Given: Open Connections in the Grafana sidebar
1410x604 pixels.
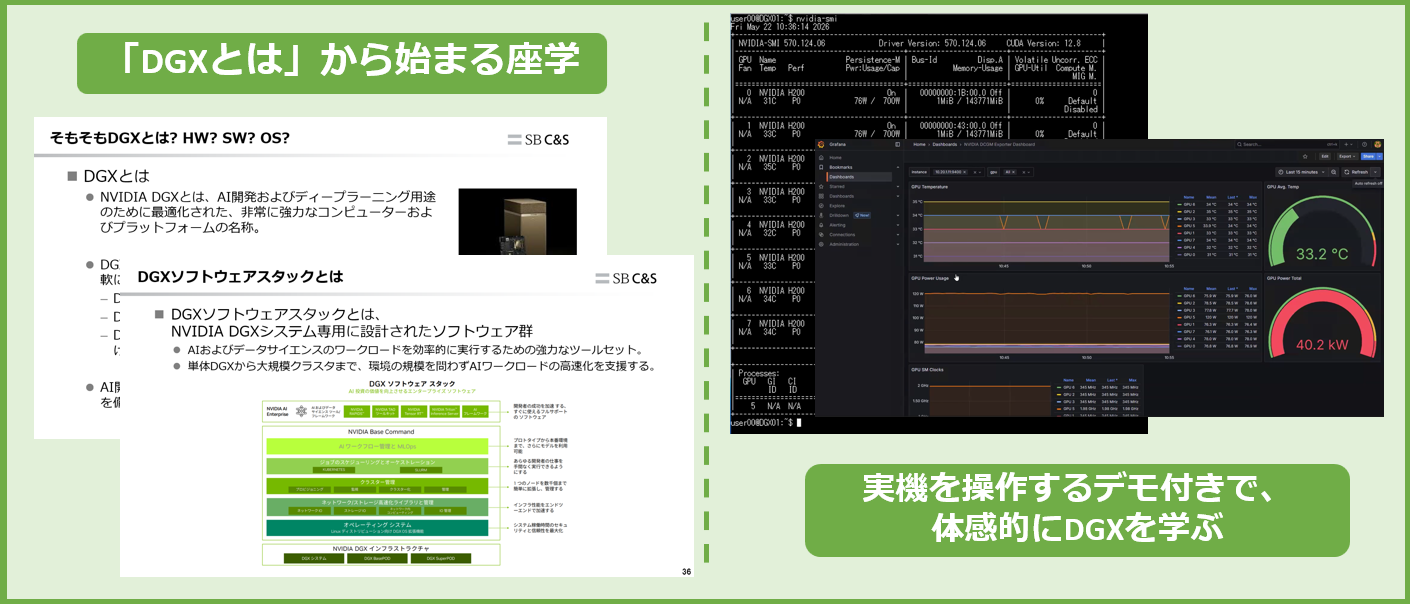Looking at the screenshot, I should [x=842, y=235].
